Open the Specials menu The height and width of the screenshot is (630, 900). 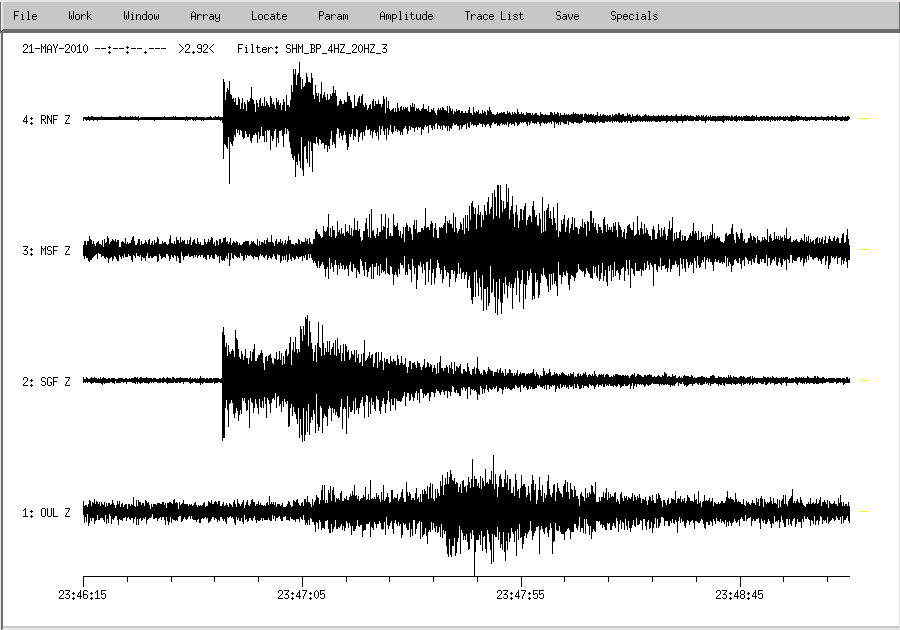pos(634,16)
